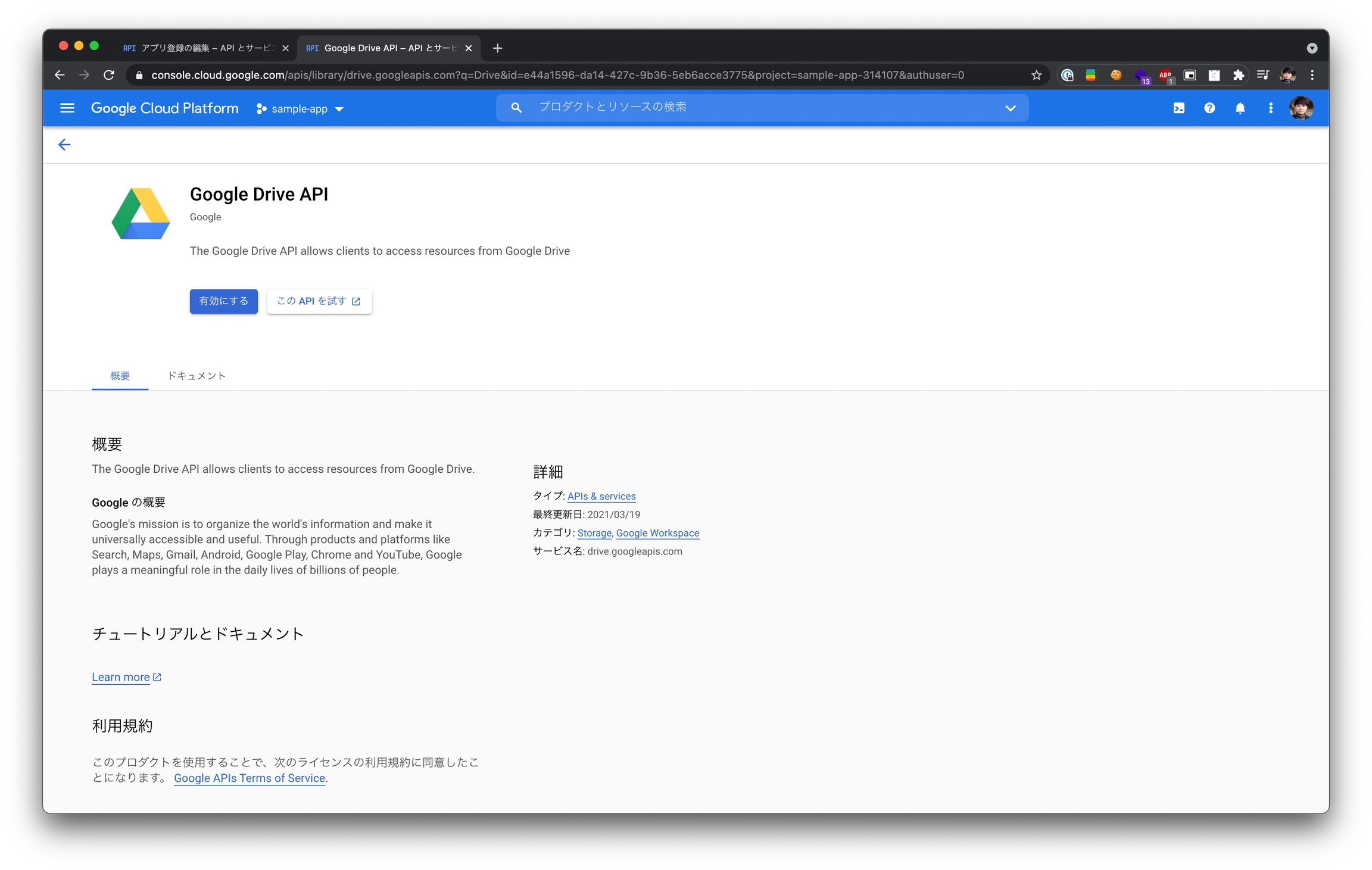Screen dimensions: 1372x870
Task: Open the help question mark icon
Action: 1209,108
